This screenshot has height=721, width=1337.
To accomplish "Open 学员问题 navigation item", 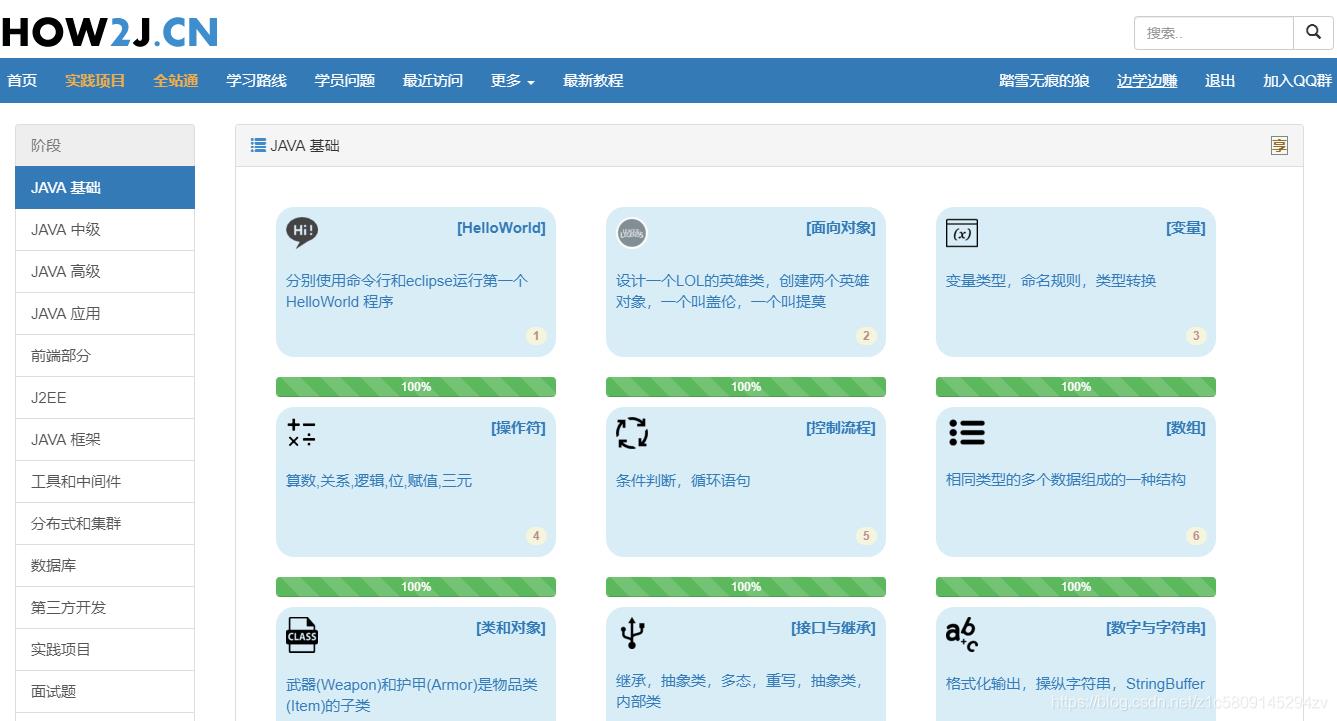I will (345, 81).
